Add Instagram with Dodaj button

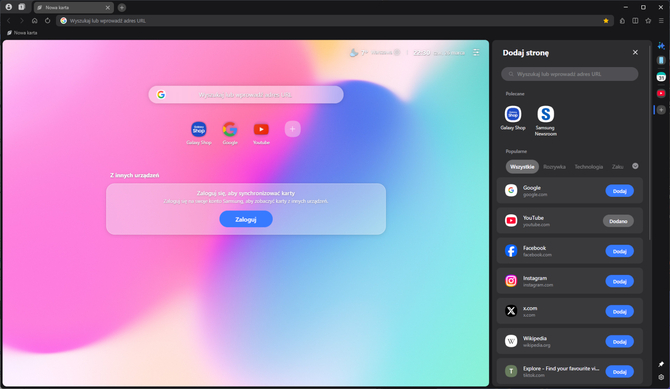pyautogui.click(x=620, y=281)
